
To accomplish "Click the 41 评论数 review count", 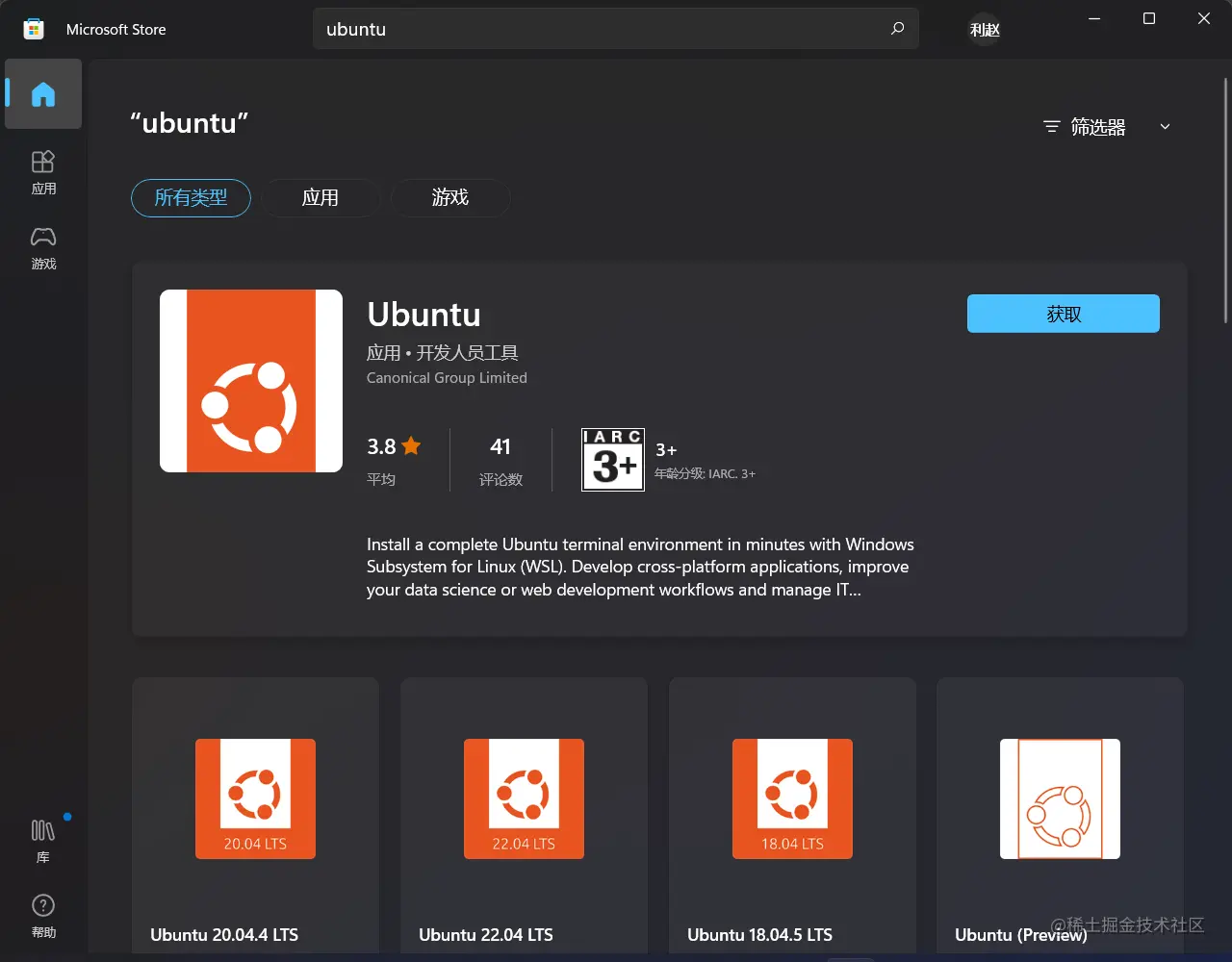I will click(500, 461).
